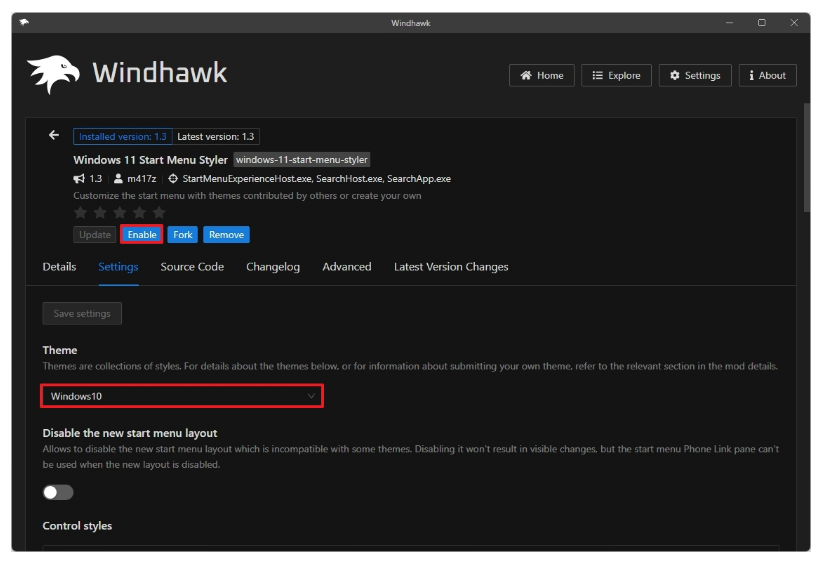The height and width of the screenshot is (562, 822).
Task: Switch to the Changelog tab
Action: click(273, 267)
